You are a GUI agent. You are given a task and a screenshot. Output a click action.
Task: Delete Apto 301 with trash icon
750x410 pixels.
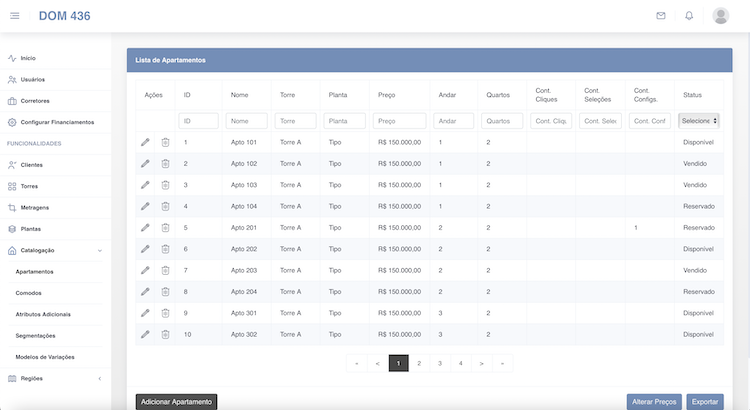(165, 313)
